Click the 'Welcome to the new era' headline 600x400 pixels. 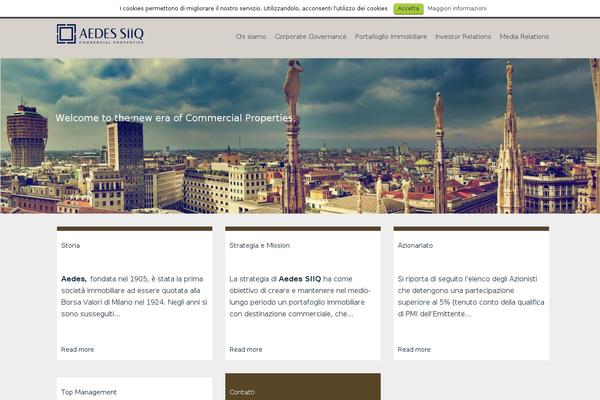[176, 118]
